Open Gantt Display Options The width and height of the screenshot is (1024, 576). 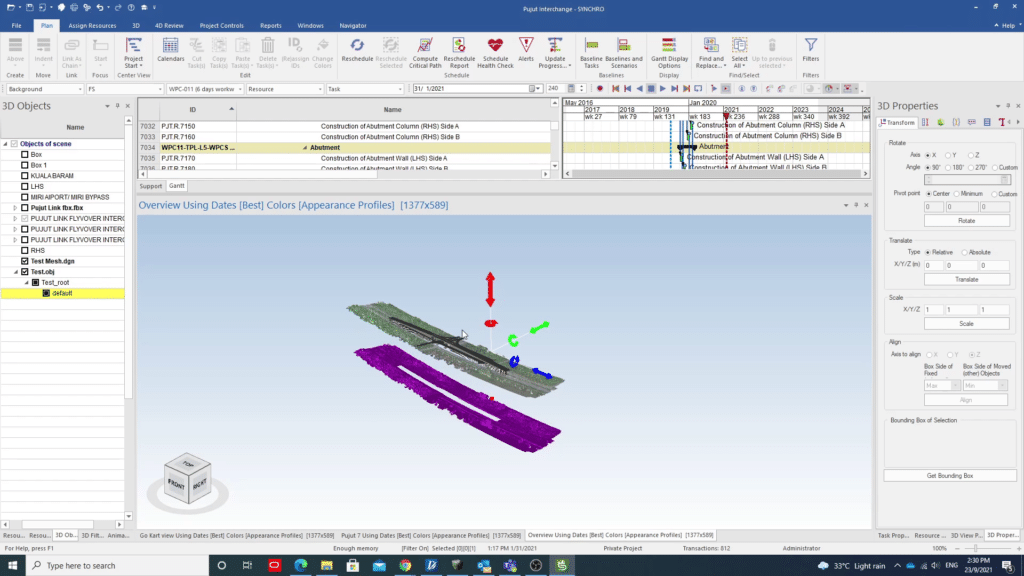(669, 52)
